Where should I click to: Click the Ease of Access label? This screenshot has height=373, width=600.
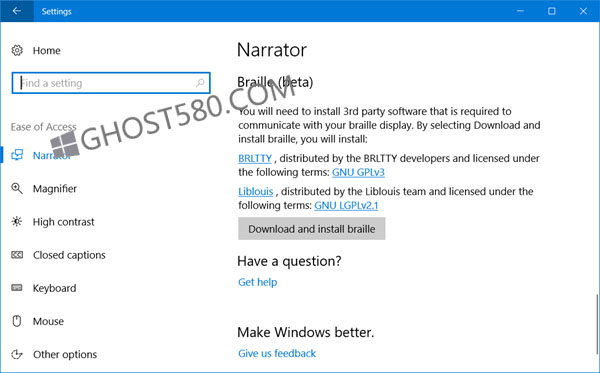point(43,127)
